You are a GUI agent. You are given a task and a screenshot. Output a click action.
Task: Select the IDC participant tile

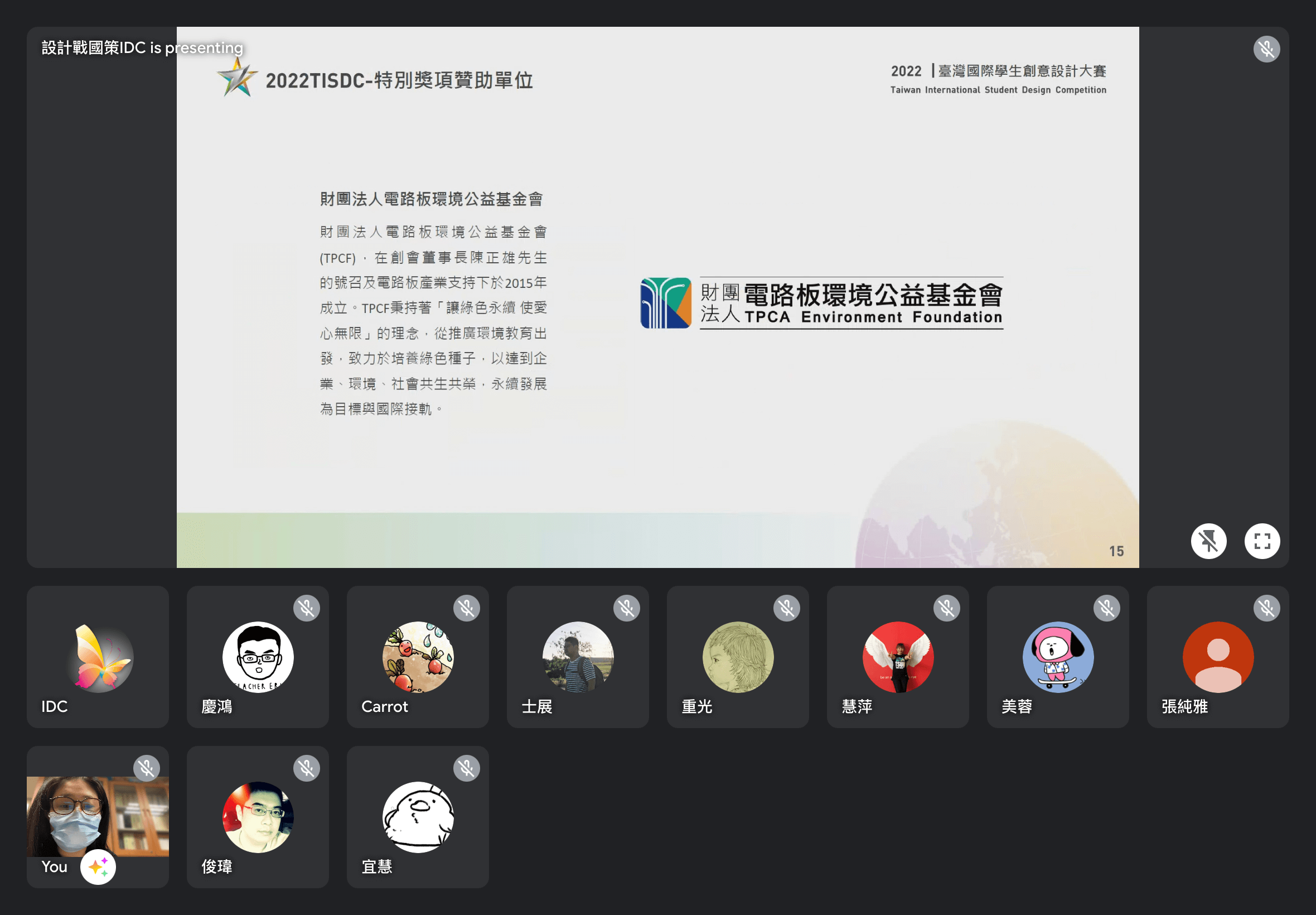pos(98,658)
